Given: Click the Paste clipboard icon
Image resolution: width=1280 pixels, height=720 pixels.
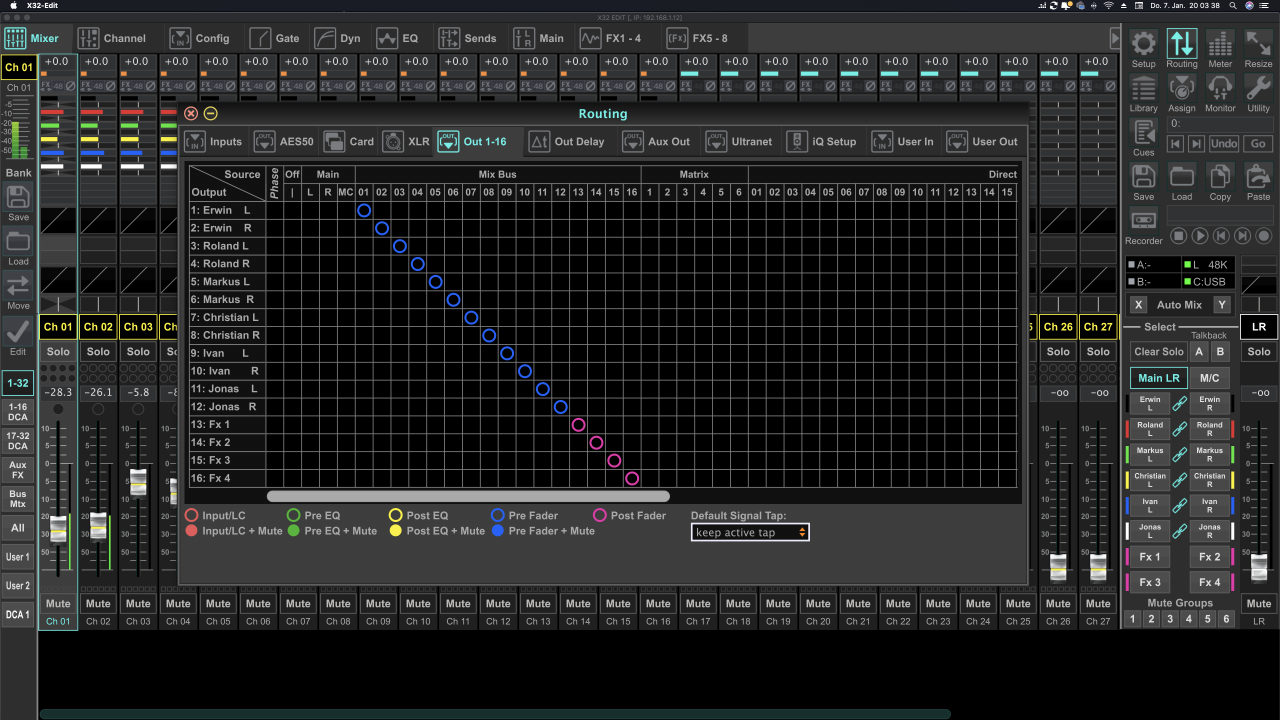Looking at the screenshot, I should tap(1258, 182).
